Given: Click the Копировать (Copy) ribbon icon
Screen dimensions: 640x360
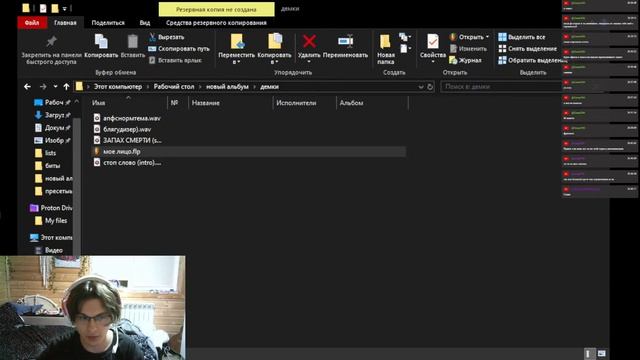Looking at the screenshot, I should click(x=101, y=41).
